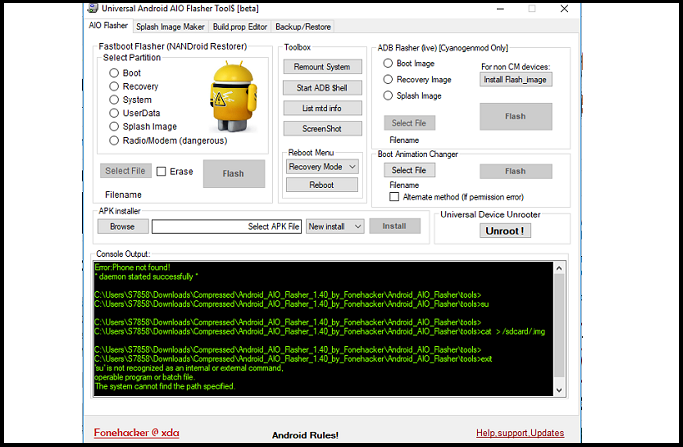Click console scrollbar down arrow
683x447 pixels.
[559, 390]
